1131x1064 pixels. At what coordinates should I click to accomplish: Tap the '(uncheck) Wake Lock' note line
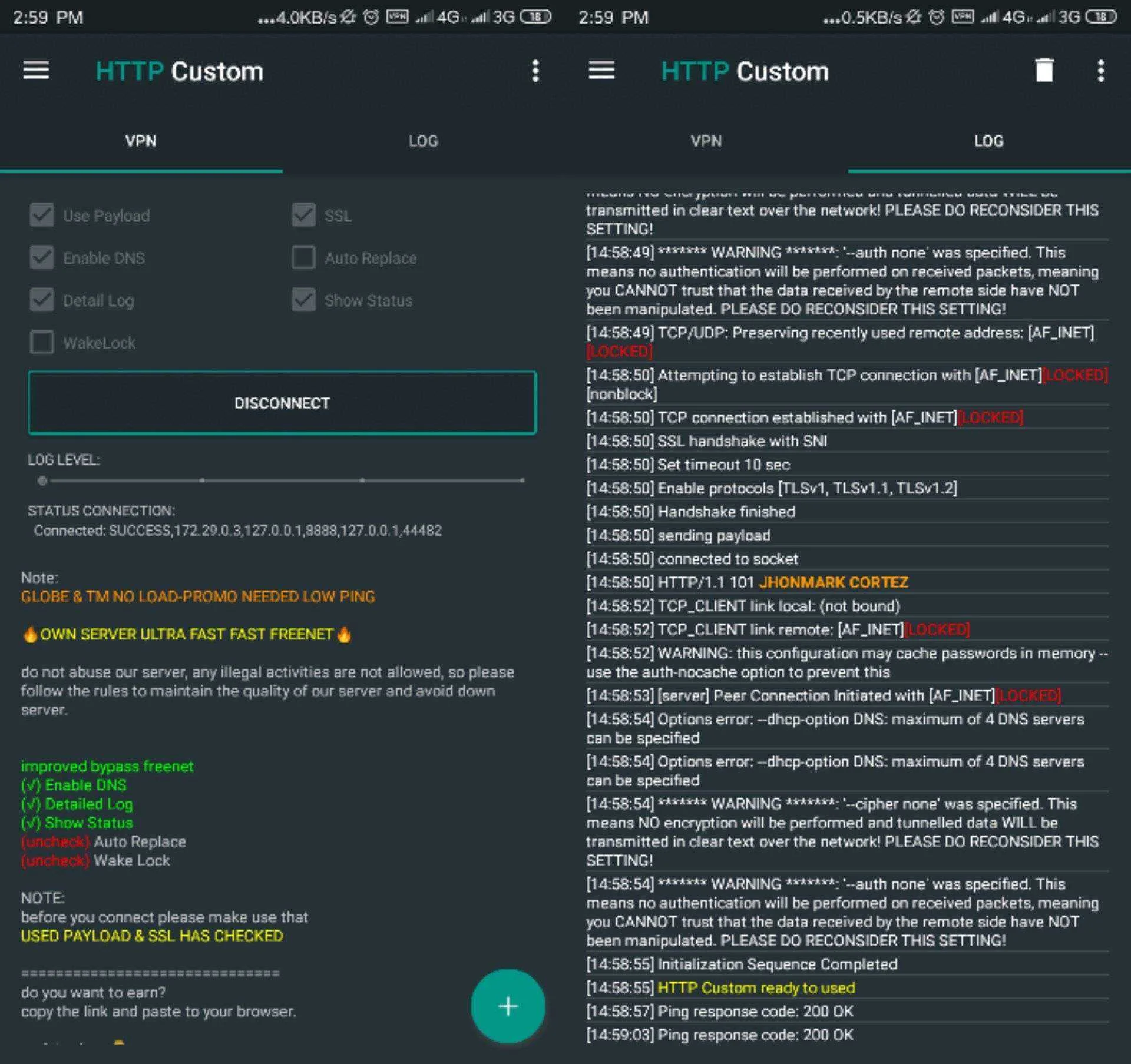[x=95, y=860]
